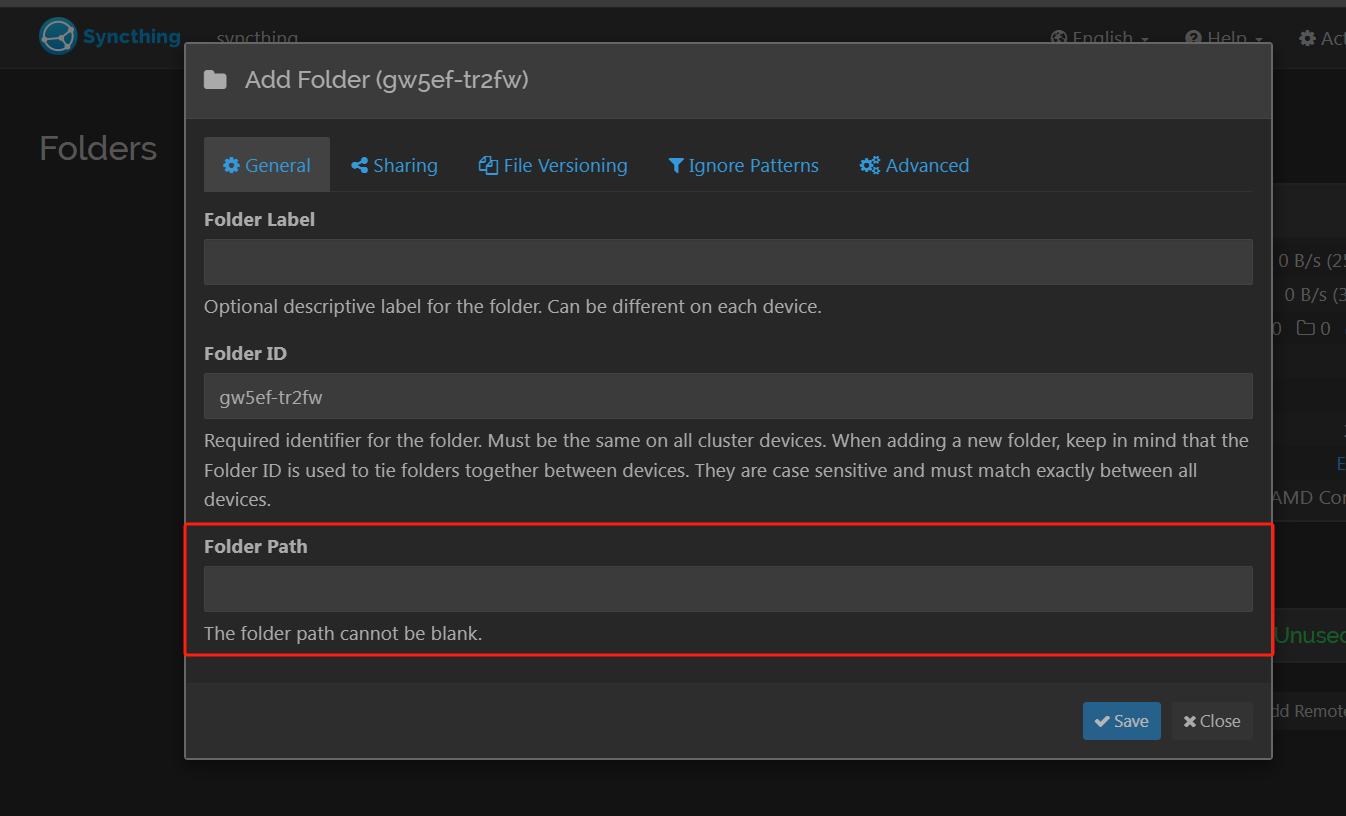The width and height of the screenshot is (1346, 816).
Task: Close the Add Folder dialog
Action: 1212,721
